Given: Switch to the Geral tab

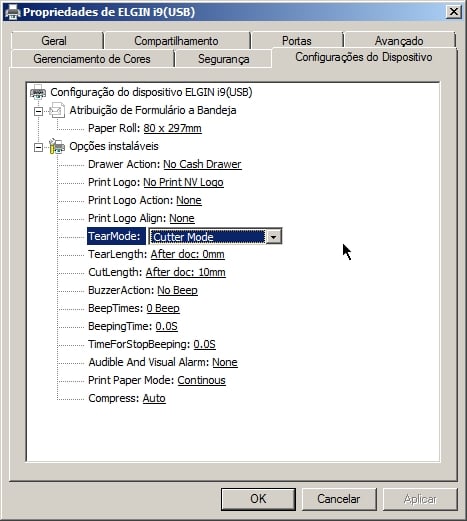Looking at the screenshot, I should tap(54, 41).
